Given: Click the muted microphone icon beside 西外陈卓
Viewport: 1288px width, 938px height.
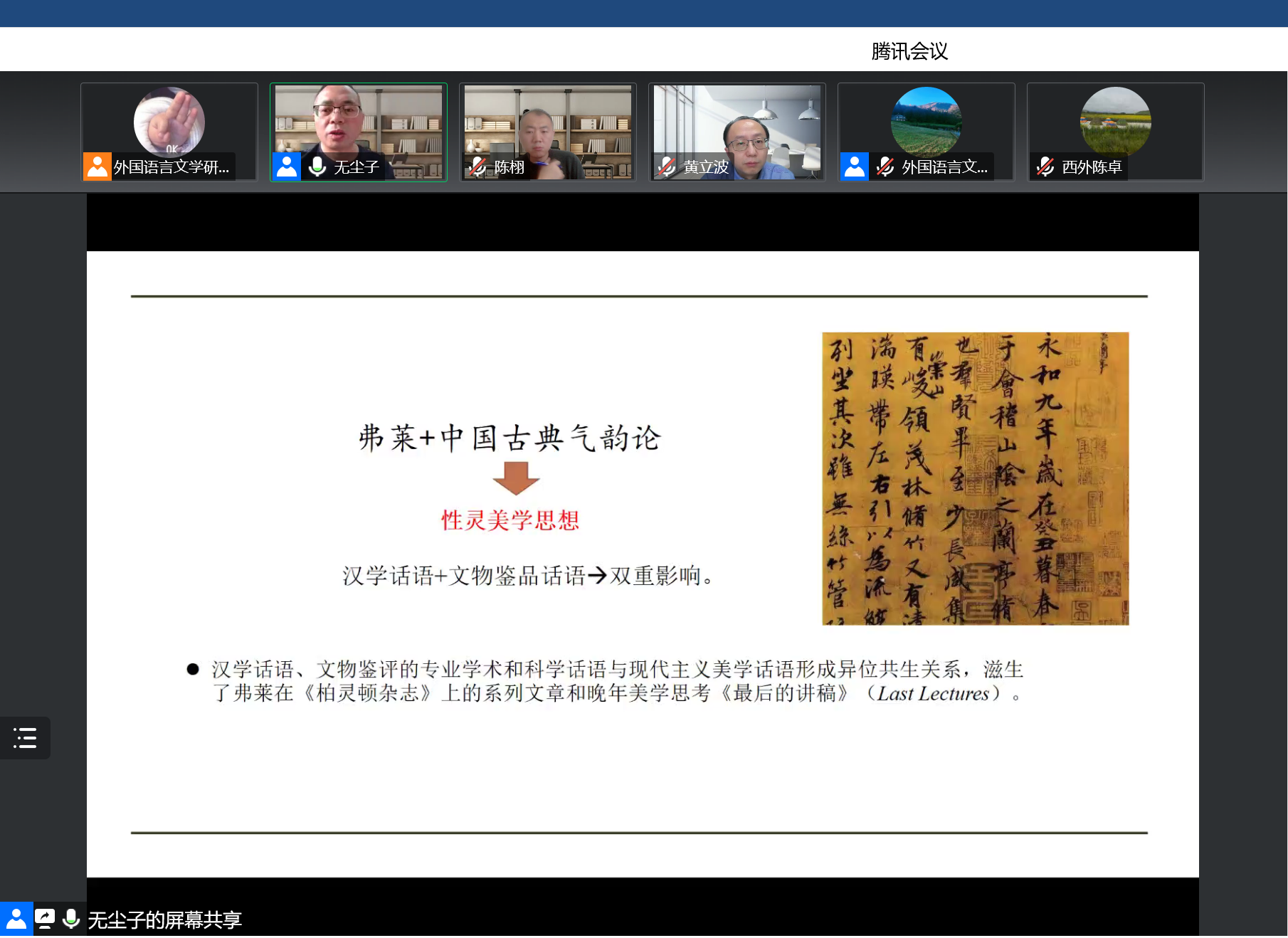Looking at the screenshot, I should pyautogui.click(x=1045, y=167).
